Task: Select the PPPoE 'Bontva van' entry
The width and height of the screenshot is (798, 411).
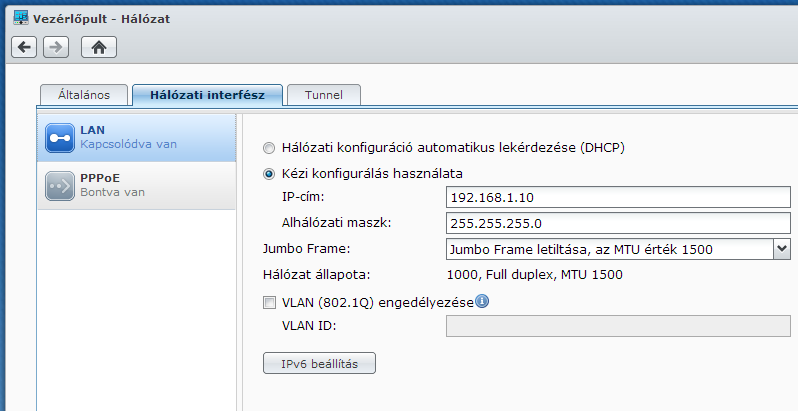Action: point(136,186)
